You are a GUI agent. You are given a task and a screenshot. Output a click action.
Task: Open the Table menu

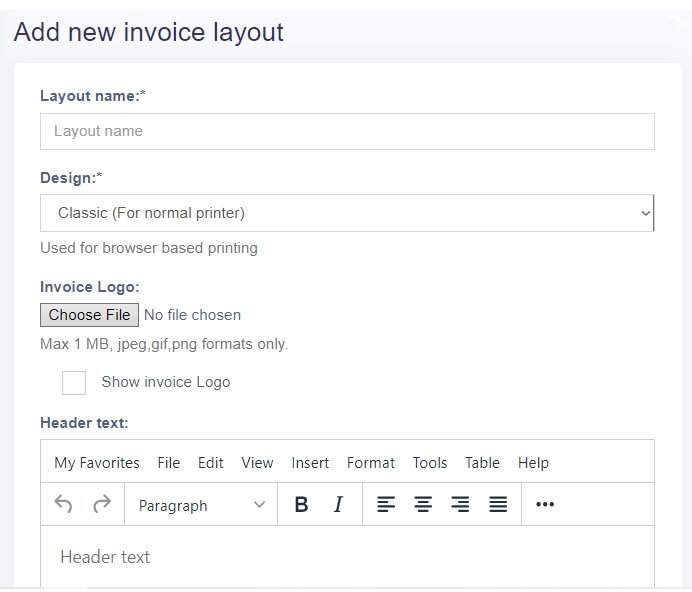(x=482, y=463)
